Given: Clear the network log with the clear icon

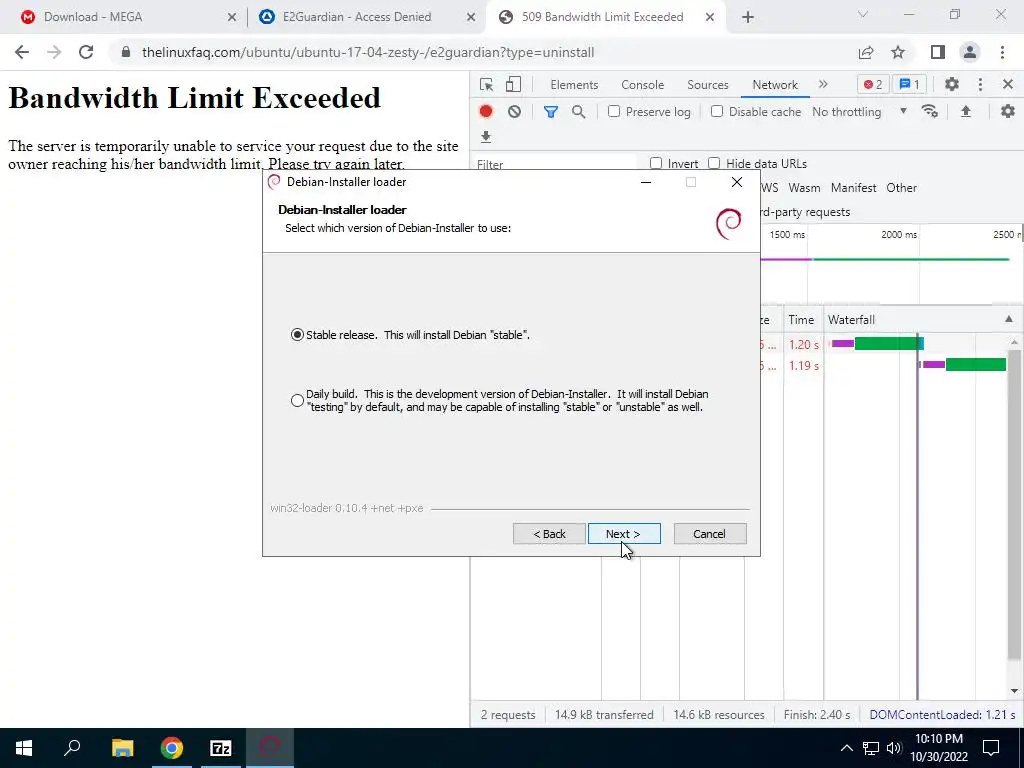Looking at the screenshot, I should point(515,112).
